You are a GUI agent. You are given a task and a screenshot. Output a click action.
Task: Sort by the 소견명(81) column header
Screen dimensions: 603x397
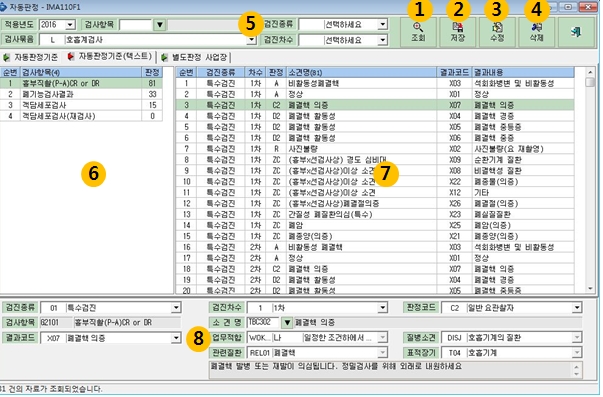[x=361, y=72]
